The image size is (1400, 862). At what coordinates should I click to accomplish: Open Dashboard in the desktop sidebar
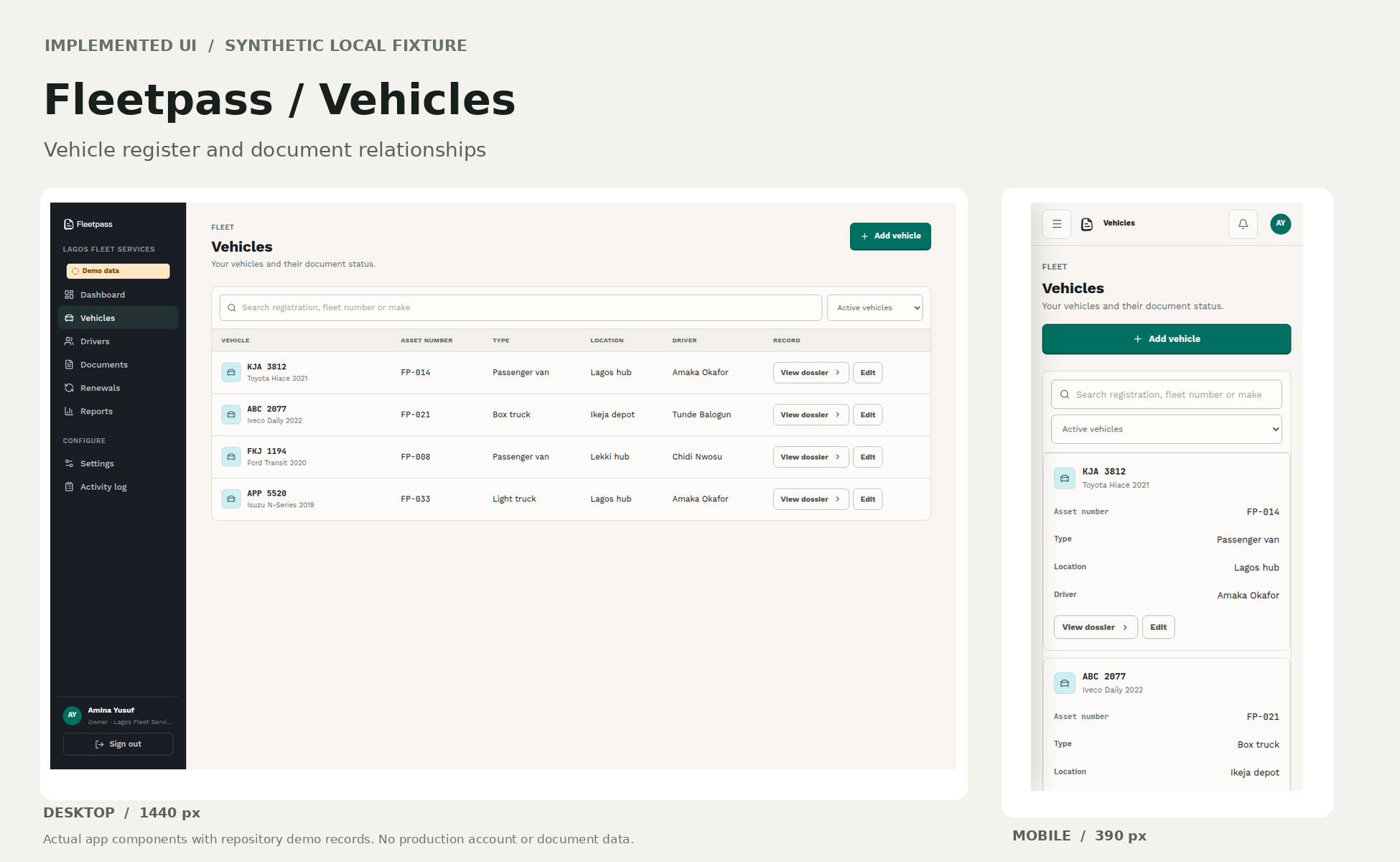(x=118, y=295)
